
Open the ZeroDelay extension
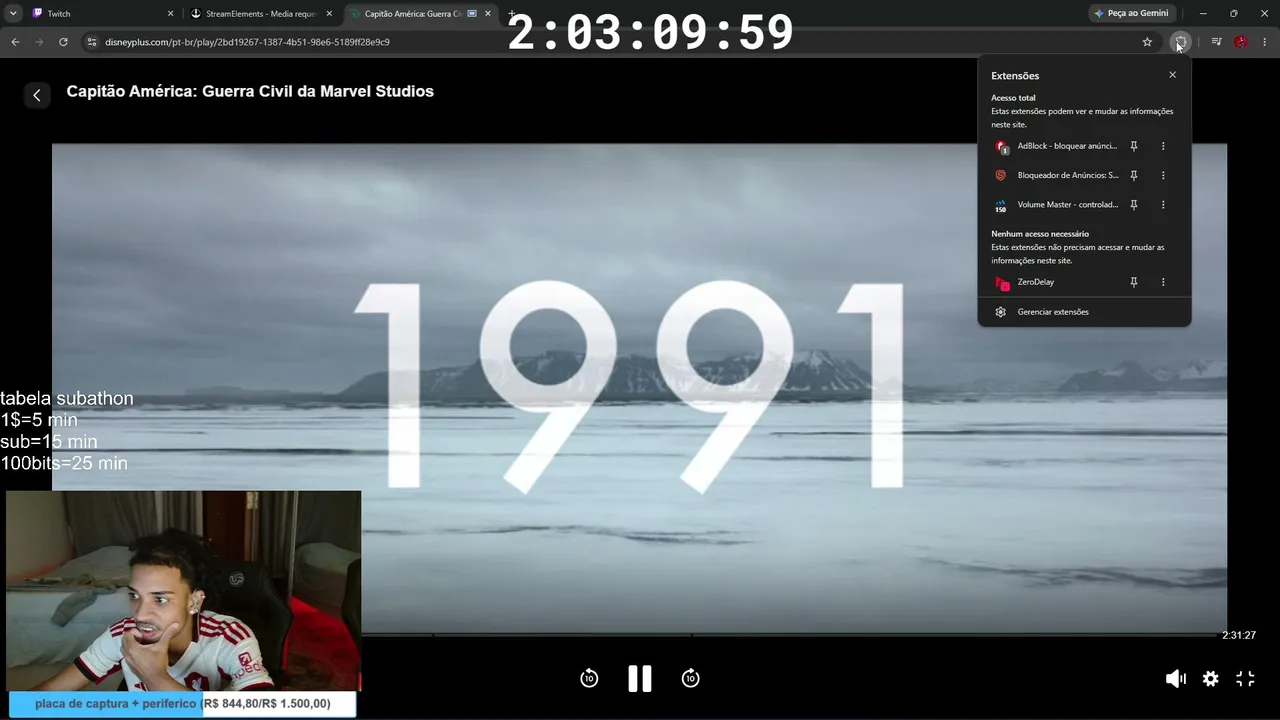click(1056, 282)
